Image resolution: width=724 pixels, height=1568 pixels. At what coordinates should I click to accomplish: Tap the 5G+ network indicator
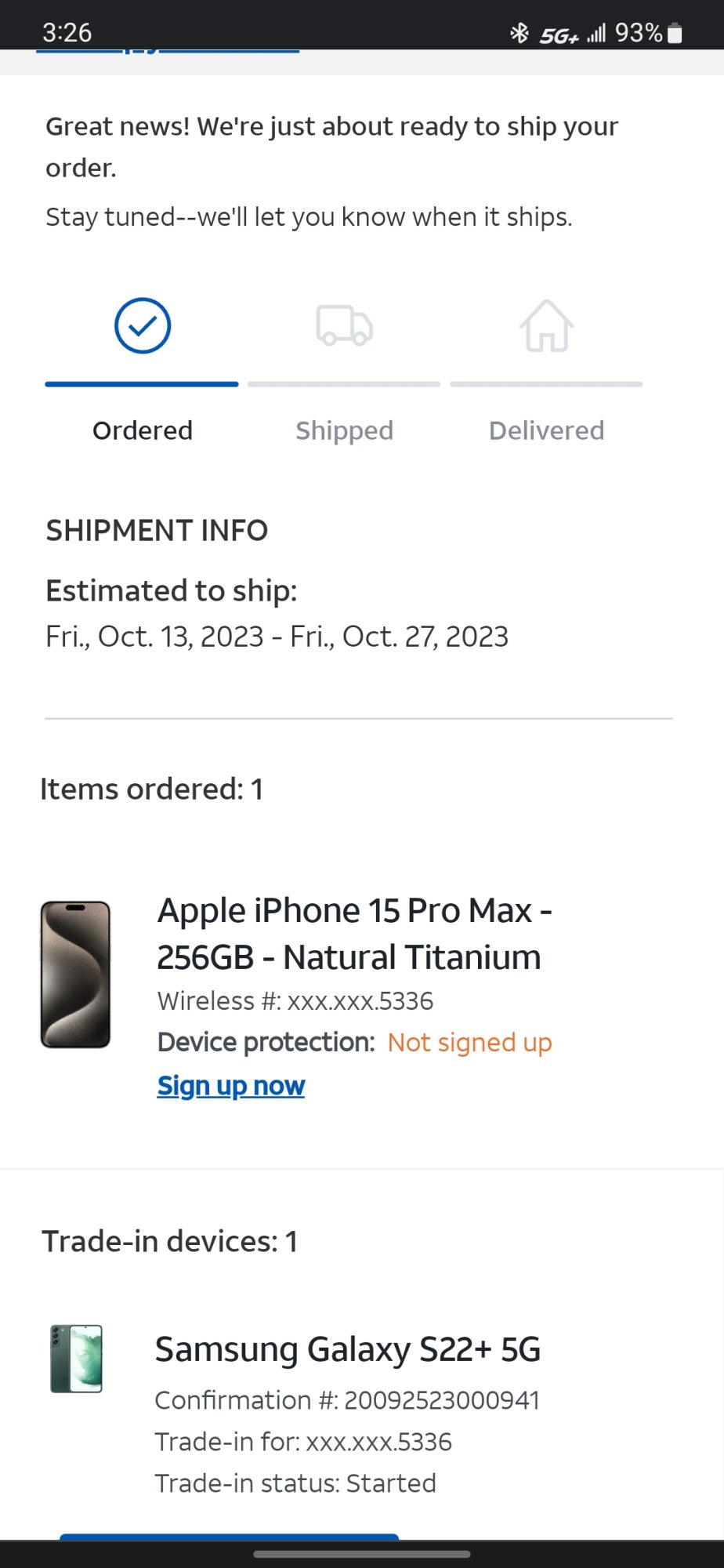tap(559, 35)
